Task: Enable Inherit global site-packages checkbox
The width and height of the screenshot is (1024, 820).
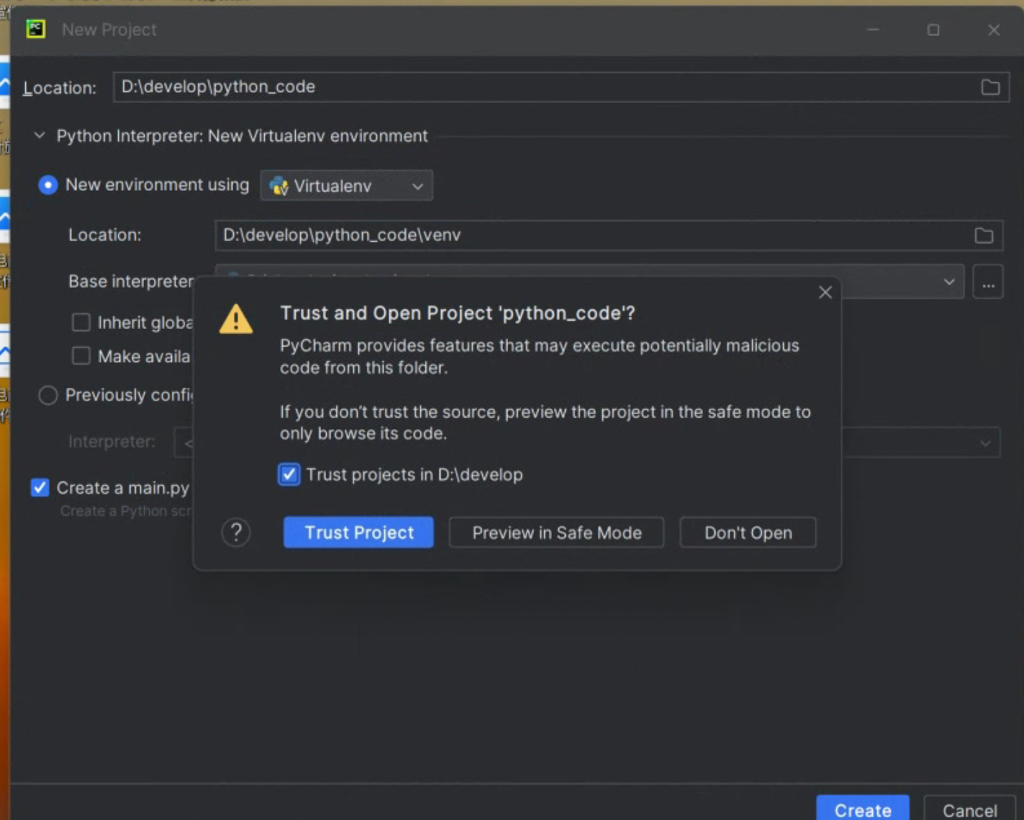Action: click(81, 323)
